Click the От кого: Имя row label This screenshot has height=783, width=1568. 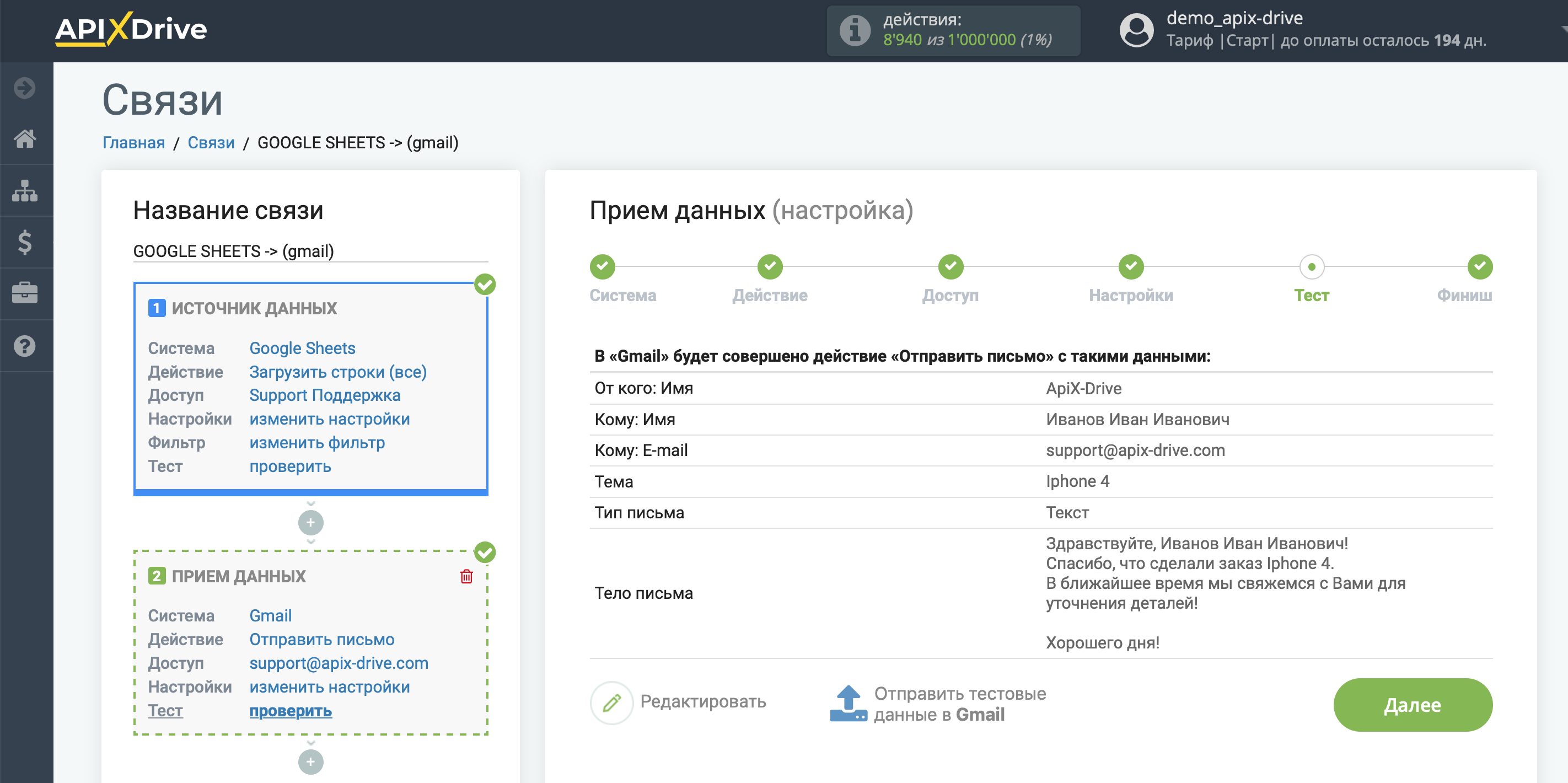pyautogui.click(x=643, y=388)
